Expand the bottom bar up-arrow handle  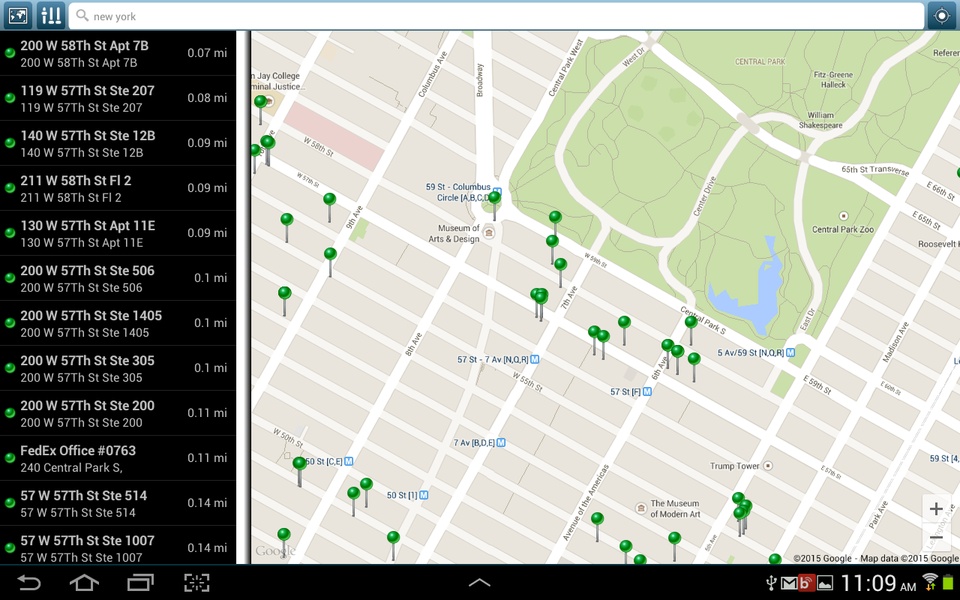click(479, 582)
